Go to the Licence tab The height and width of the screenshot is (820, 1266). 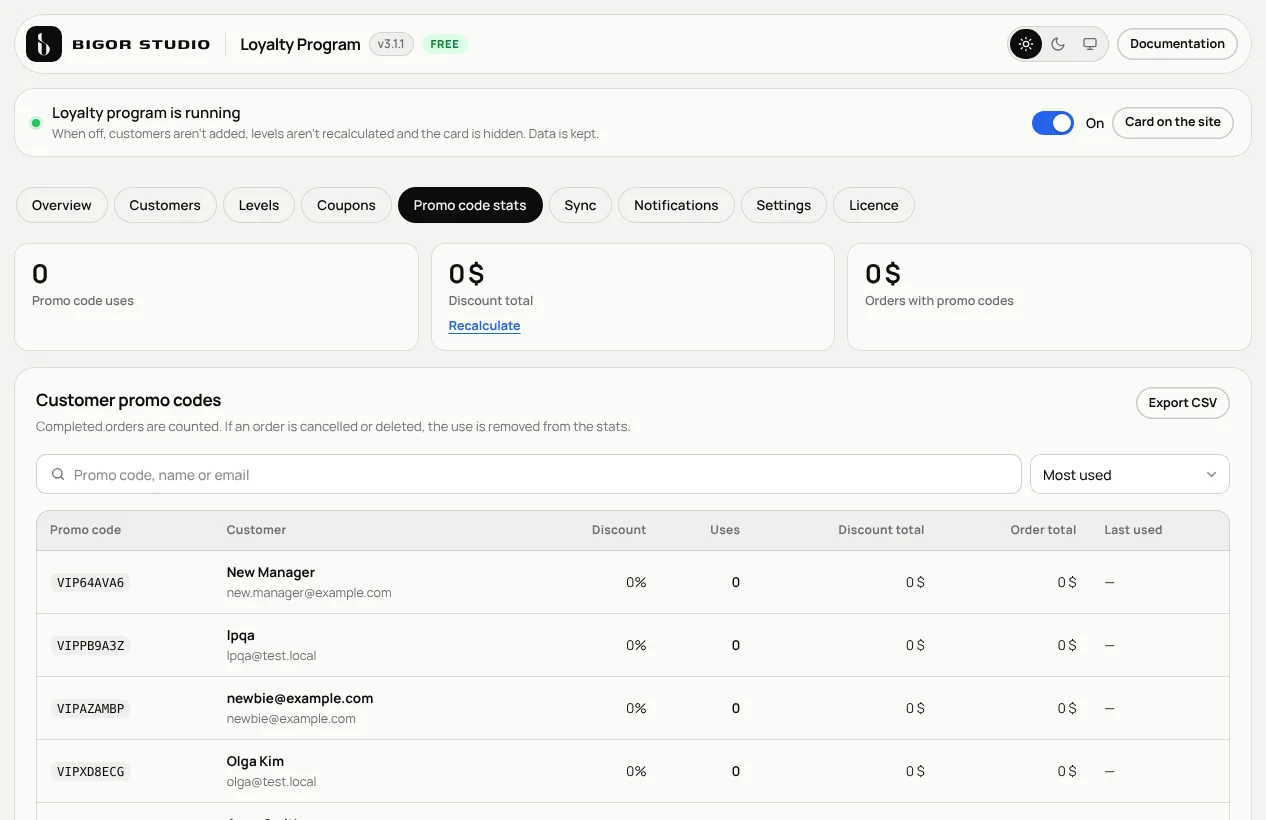point(874,205)
